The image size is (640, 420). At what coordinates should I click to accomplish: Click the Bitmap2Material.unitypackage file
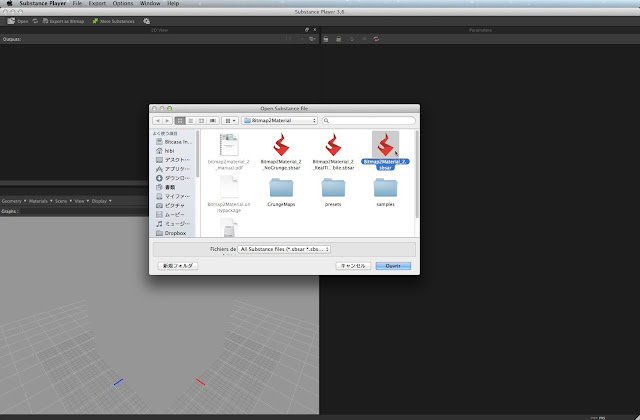point(229,187)
